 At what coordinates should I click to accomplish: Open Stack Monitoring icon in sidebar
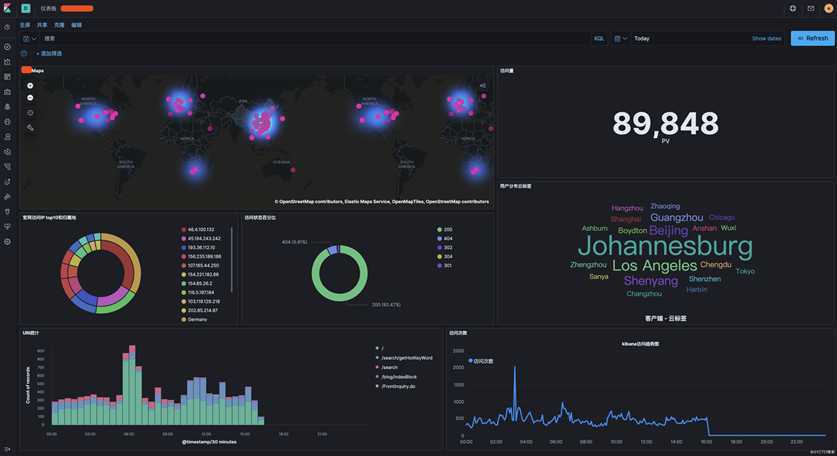7,226
